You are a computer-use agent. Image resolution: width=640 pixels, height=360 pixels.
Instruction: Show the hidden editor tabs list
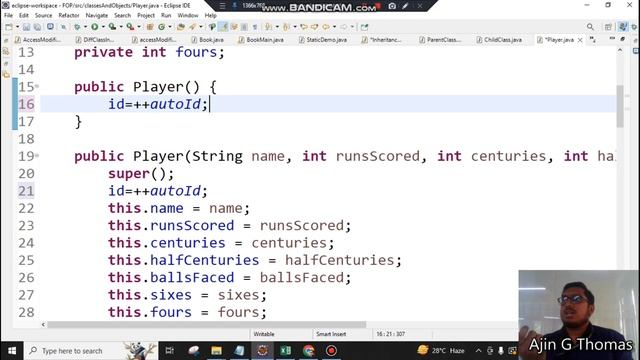pyautogui.click(x=593, y=40)
